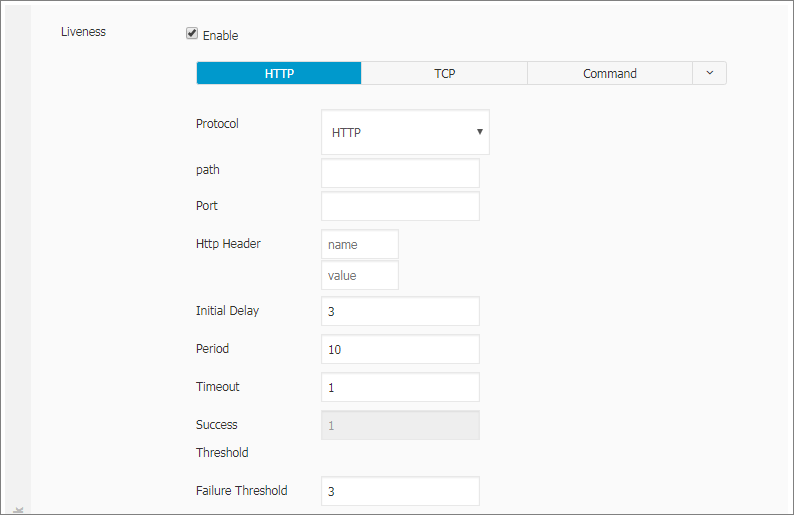Switch to the TCP probe tab
Viewport: 794px width, 515px height.
[x=444, y=73]
